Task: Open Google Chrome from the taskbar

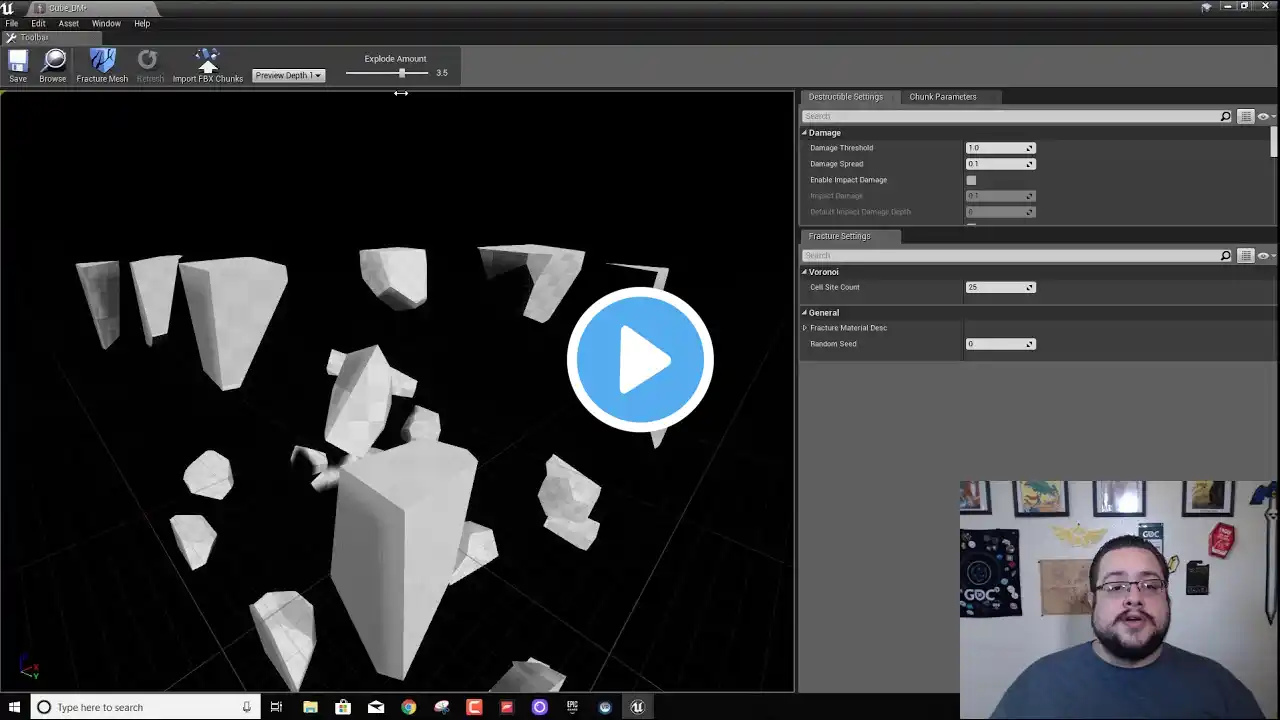Action: pyautogui.click(x=409, y=707)
